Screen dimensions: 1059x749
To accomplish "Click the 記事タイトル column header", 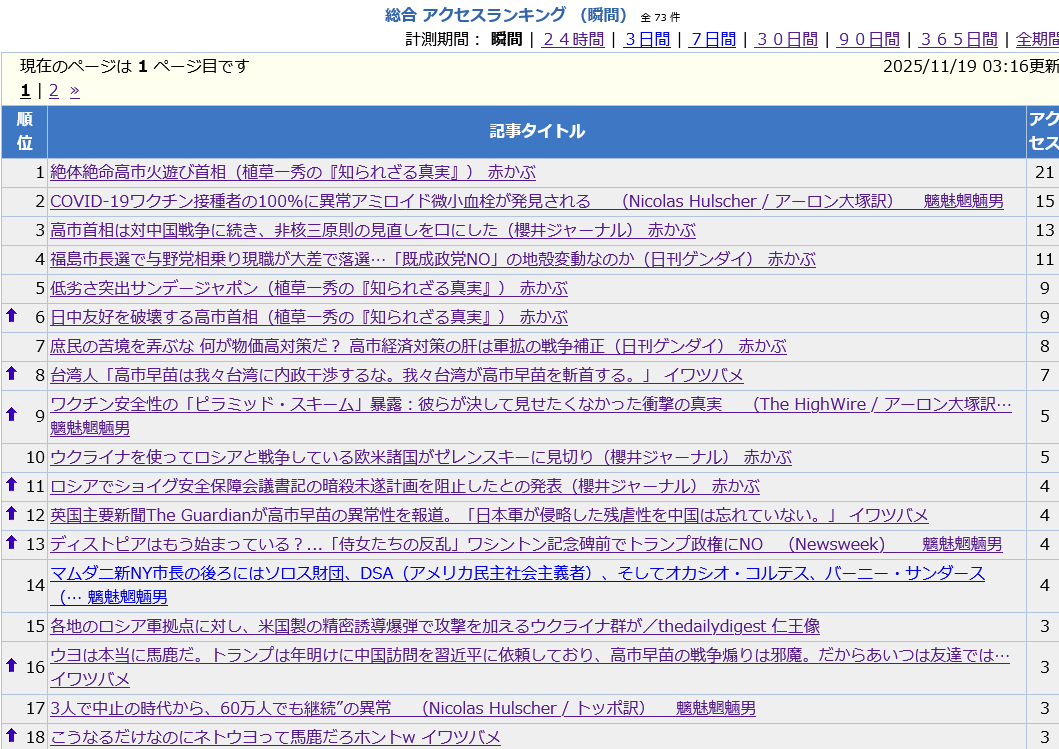I will tap(537, 131).
